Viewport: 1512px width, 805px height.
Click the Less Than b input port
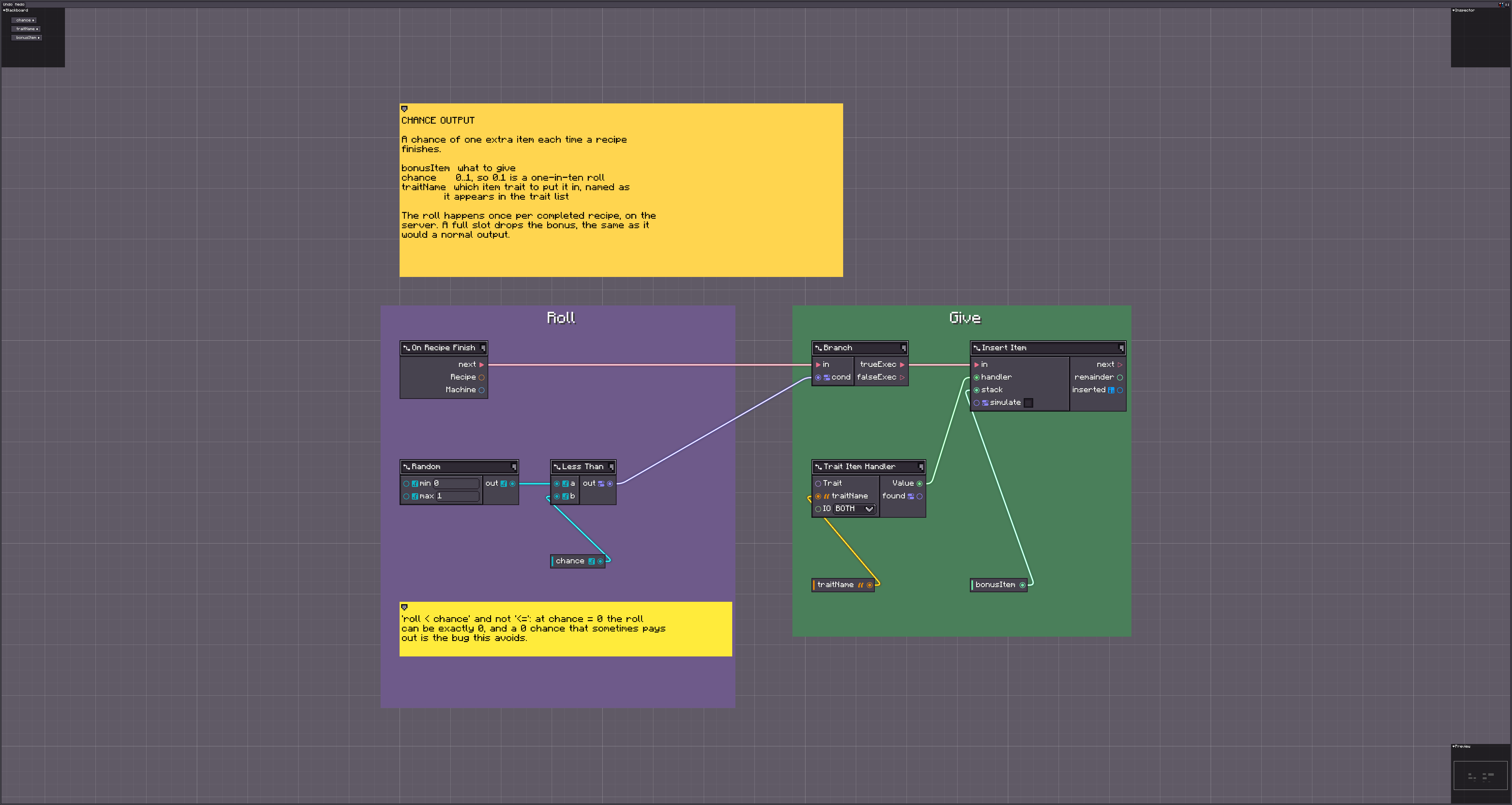point(556,497)
